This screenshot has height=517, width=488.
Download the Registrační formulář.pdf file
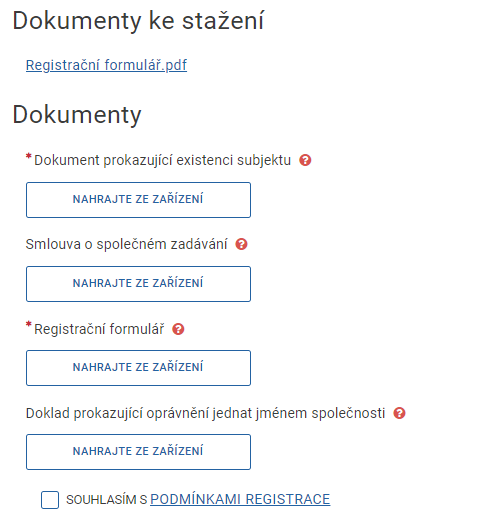click(x=106, y=65)
